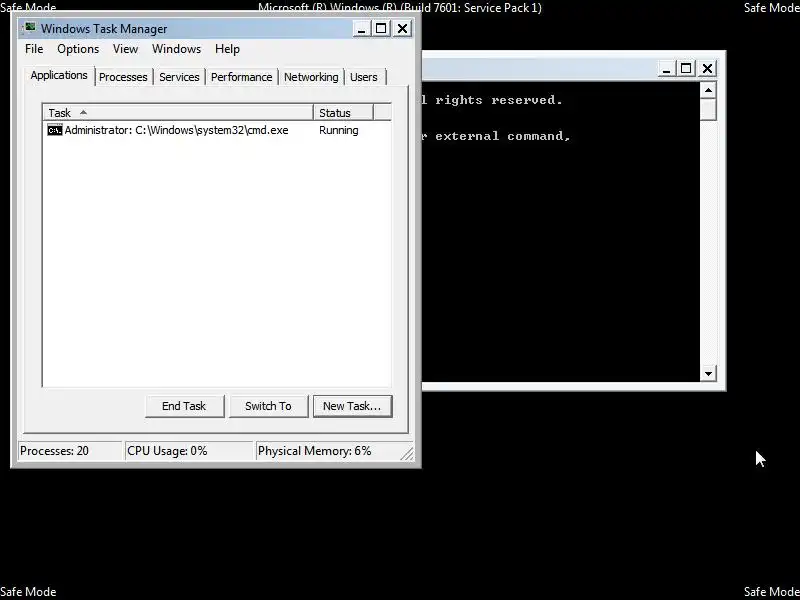The height and width of the screenshot is (600, 800).
Task: Sort by the Task column header
Action: point(178,113)
